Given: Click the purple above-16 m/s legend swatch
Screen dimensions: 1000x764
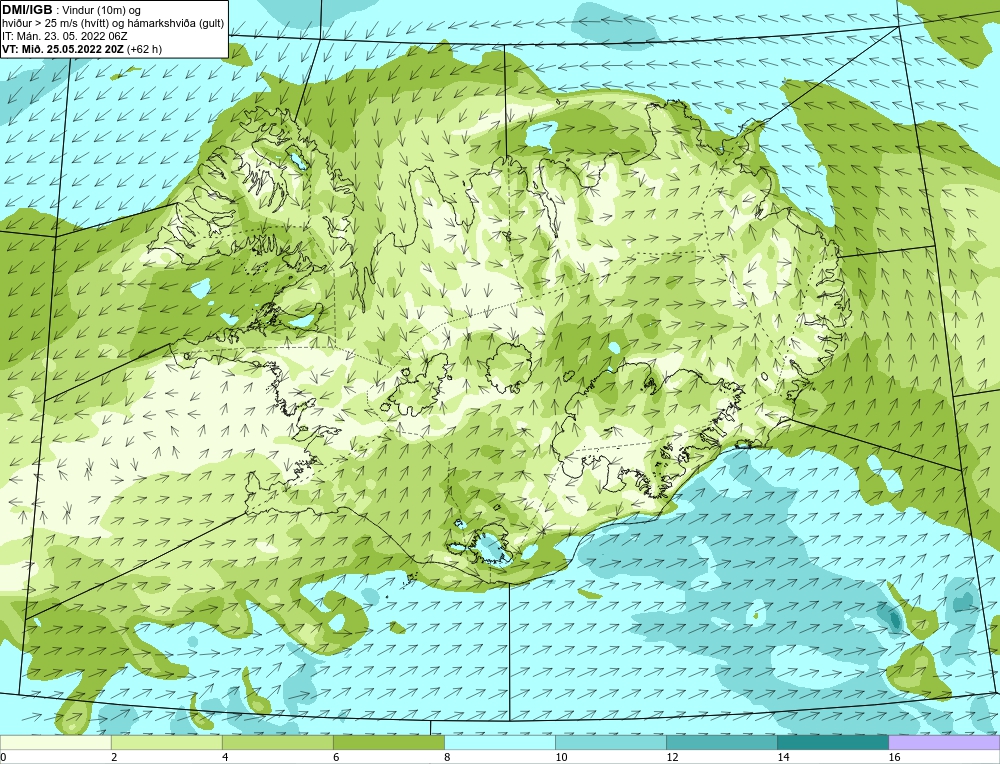Looking at the screenshot, I should click(x=944, y=743).
